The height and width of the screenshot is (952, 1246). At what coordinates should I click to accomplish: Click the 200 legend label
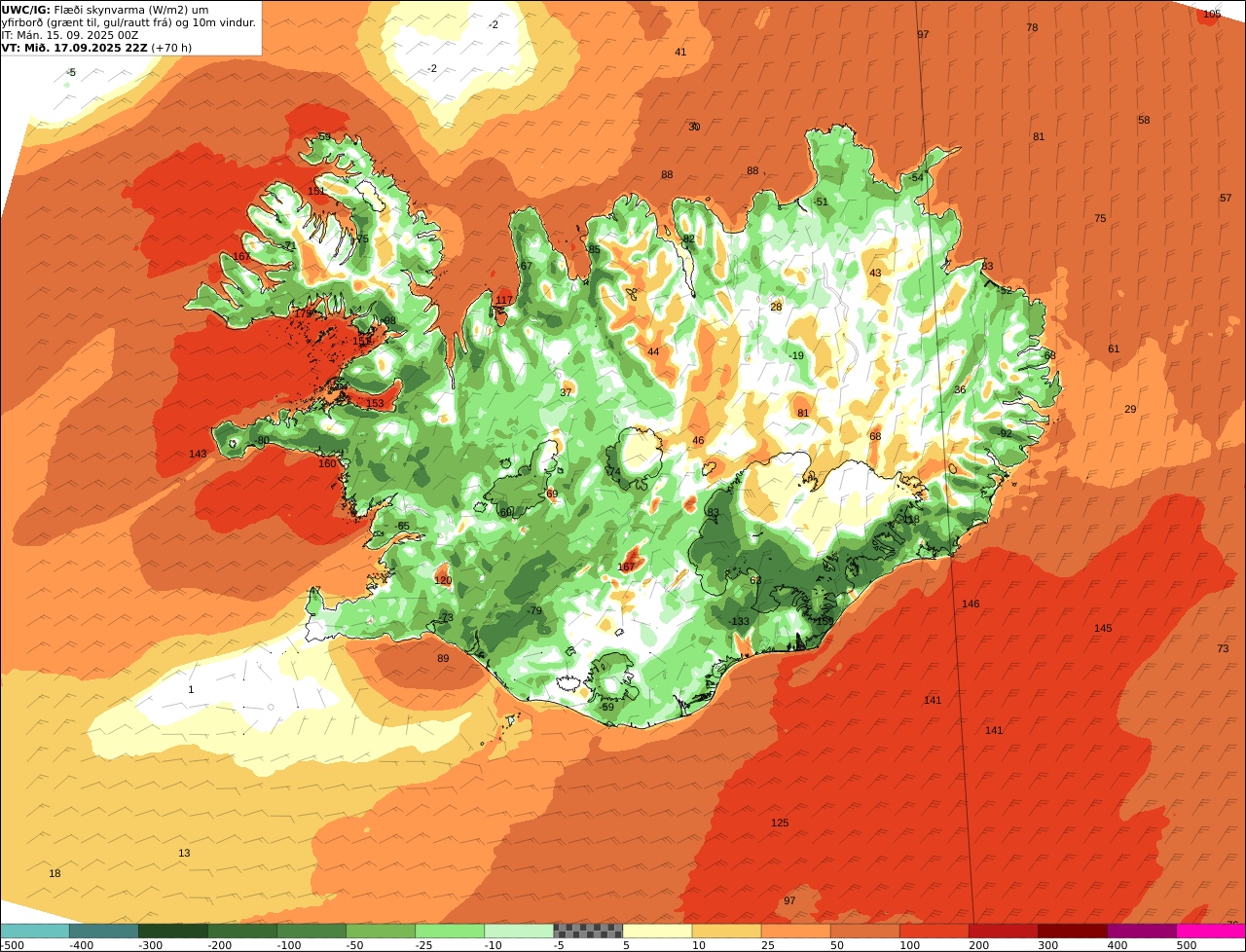pyautogui.click(x=978, y=945)
